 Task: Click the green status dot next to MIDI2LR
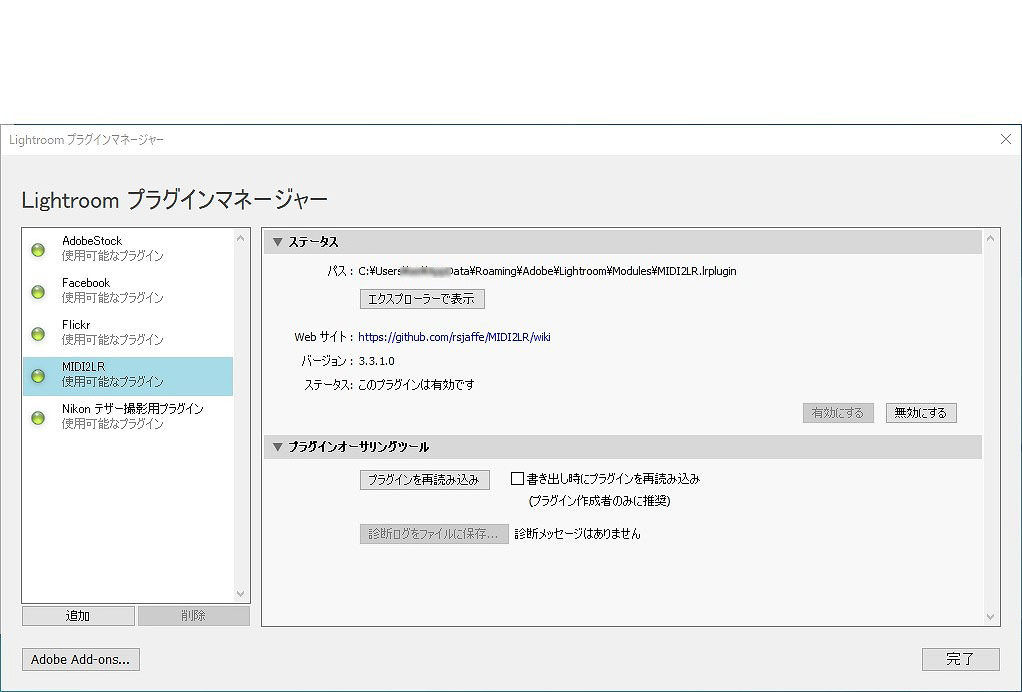(38, 376)
